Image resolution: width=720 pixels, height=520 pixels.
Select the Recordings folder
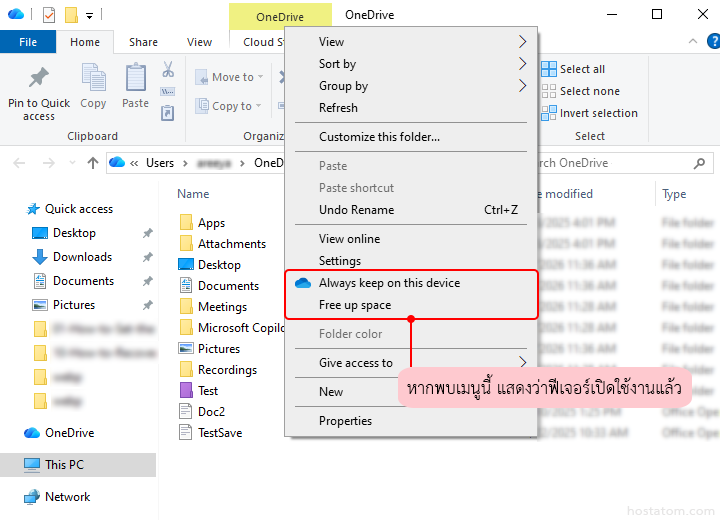218,370
